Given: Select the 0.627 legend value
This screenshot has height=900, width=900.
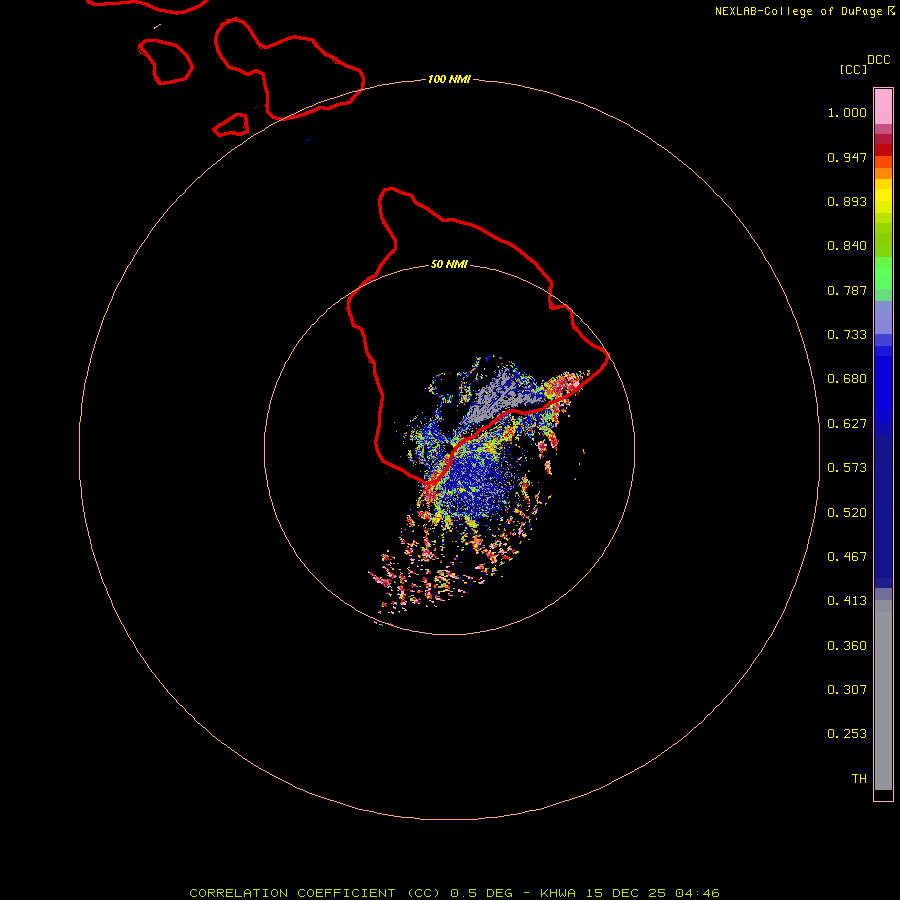Looking at the screenshot, I should click(847, 424).
